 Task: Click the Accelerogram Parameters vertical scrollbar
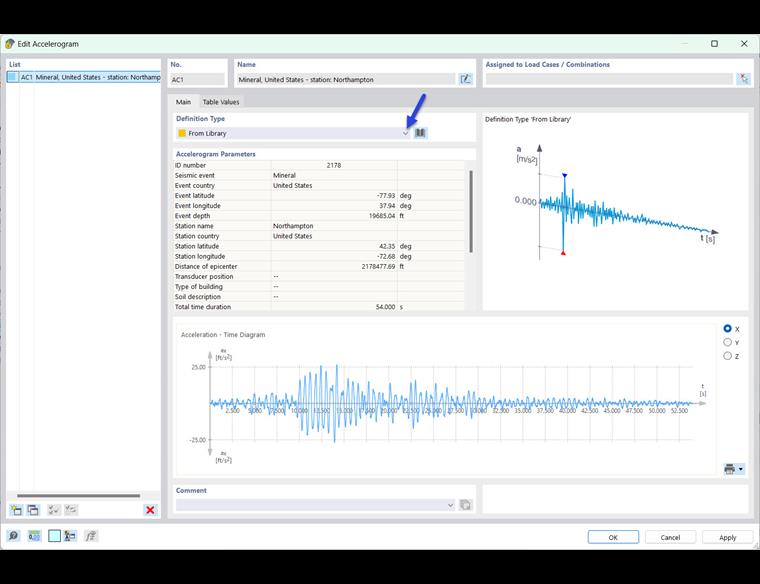(x=471, y=211)
